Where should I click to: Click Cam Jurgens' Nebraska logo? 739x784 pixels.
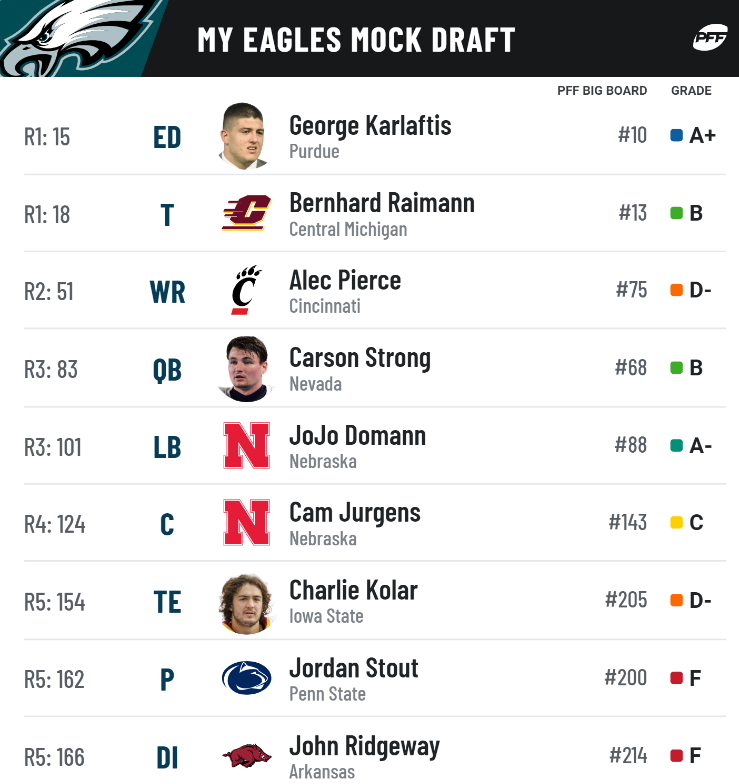point(246,522)
